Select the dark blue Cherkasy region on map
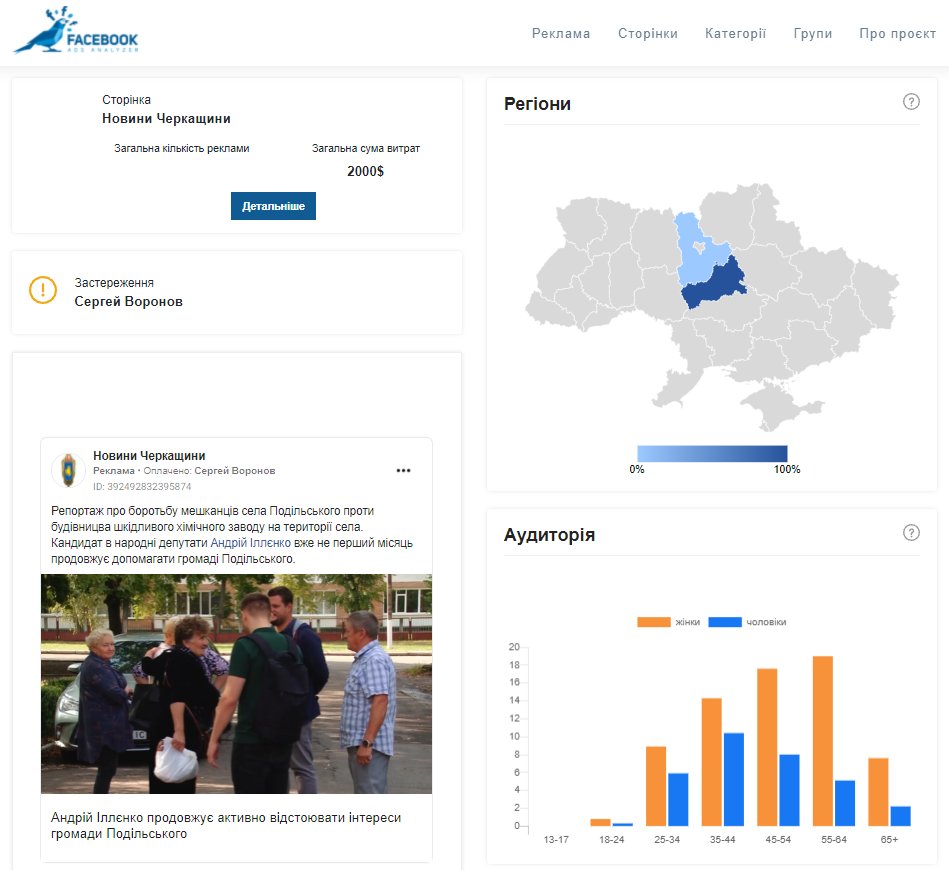Viewport: 949px width, 870px height. pyautogui.click(x=718, y=284)
